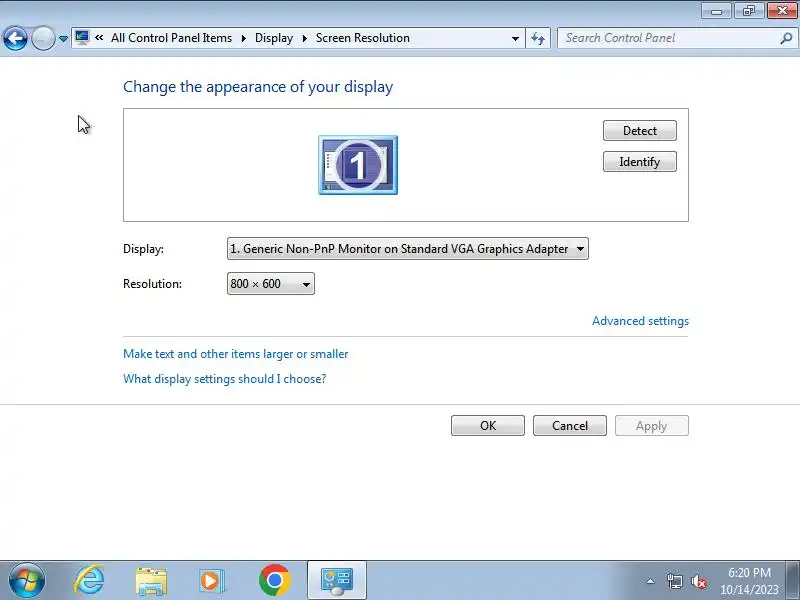Open Windows Explorer from taskbar
Viewport: 800px width, 600px height.
pos(151,581)
